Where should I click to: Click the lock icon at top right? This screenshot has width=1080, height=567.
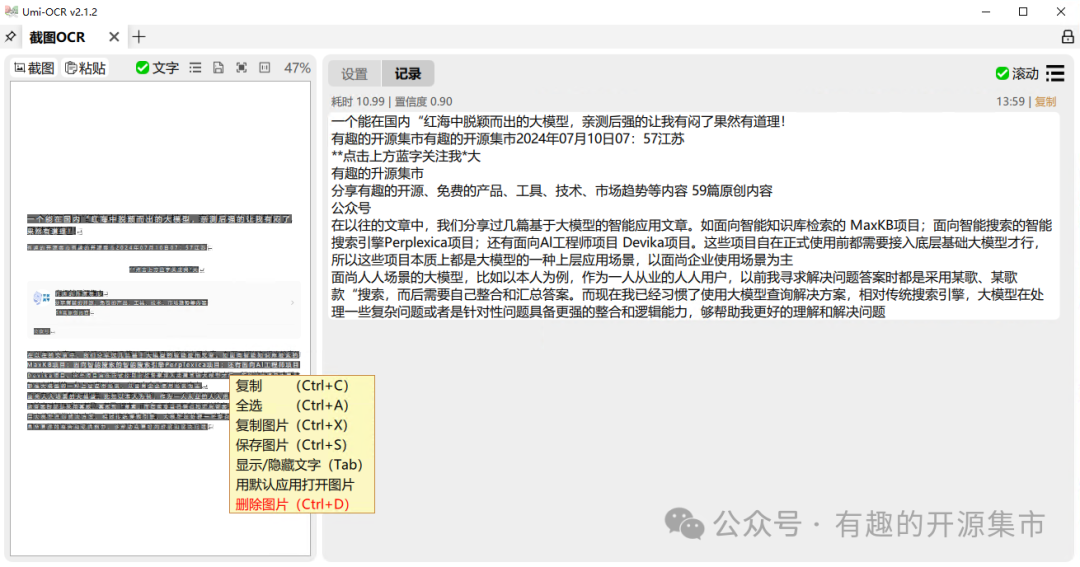(x=1068, y=37)
